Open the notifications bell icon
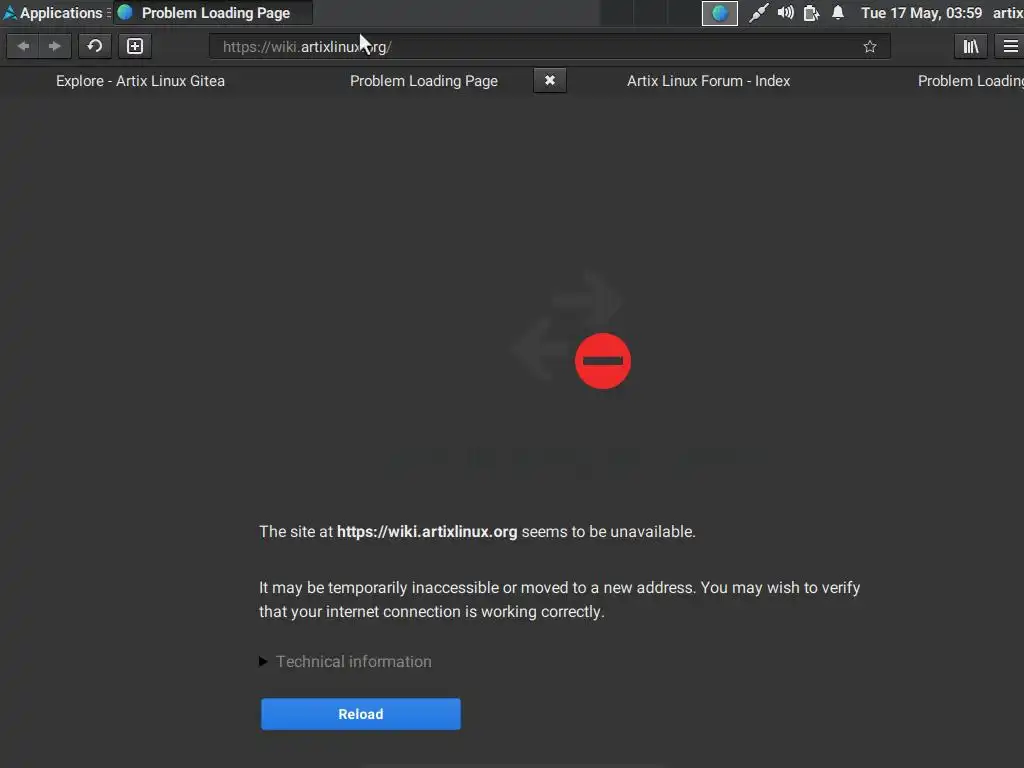The image size is (1024, 768). pyautogui.click(x=838, y=13)
